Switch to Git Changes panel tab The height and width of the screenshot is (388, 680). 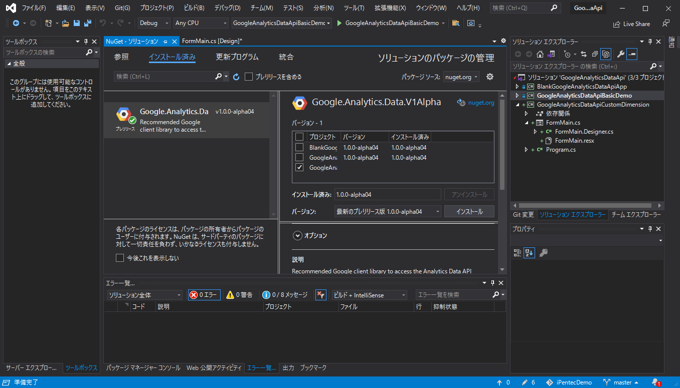coord(523,215)
